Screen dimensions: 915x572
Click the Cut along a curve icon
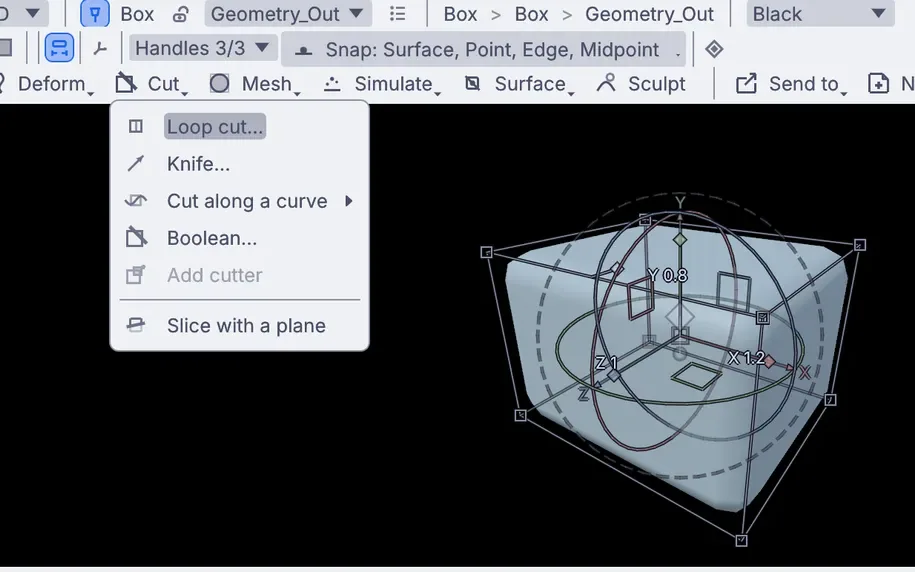[136, 201]
